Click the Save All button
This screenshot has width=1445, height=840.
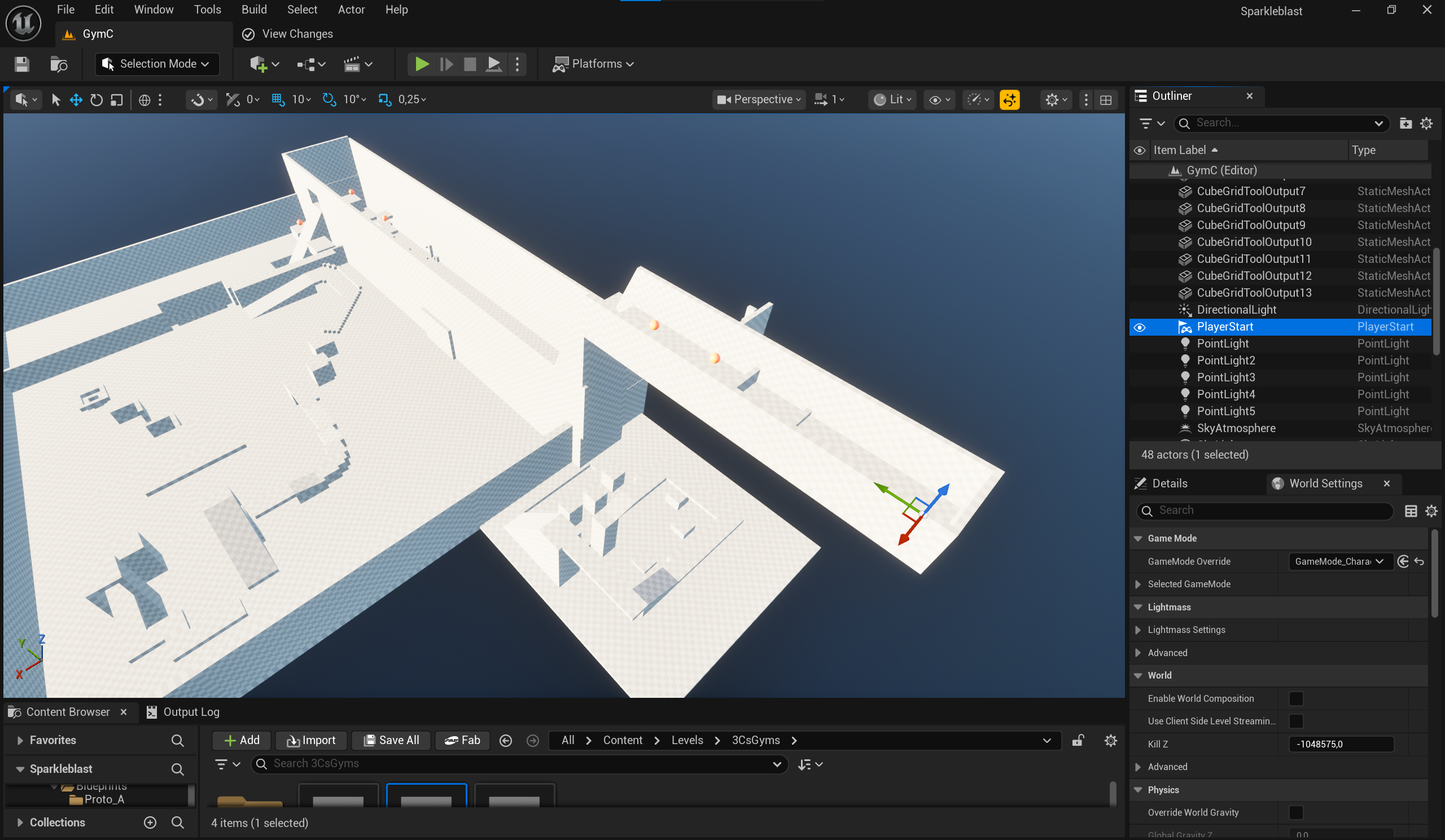(392, 740)
